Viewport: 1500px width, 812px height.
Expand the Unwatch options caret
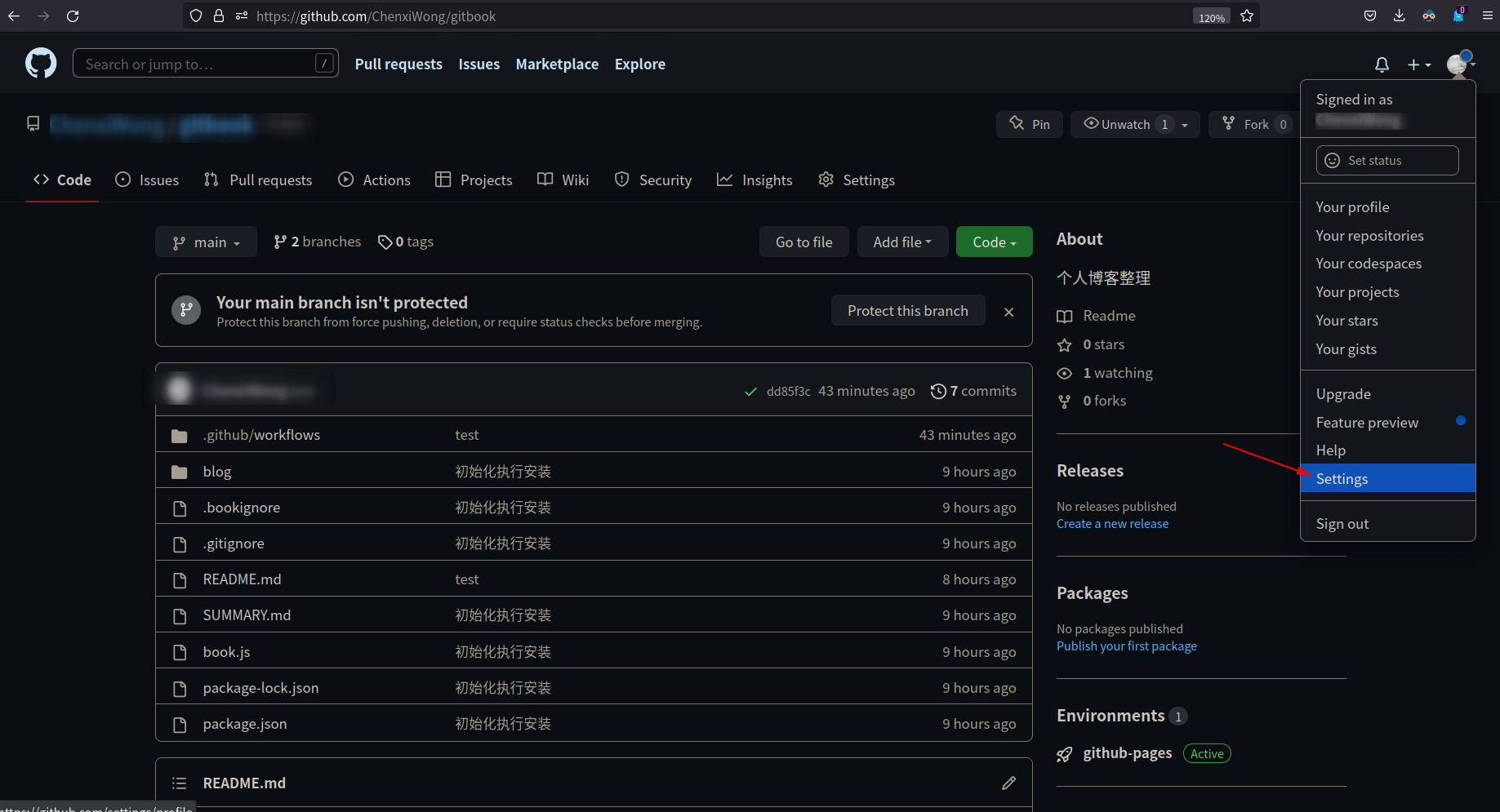tap(1185, 125)
